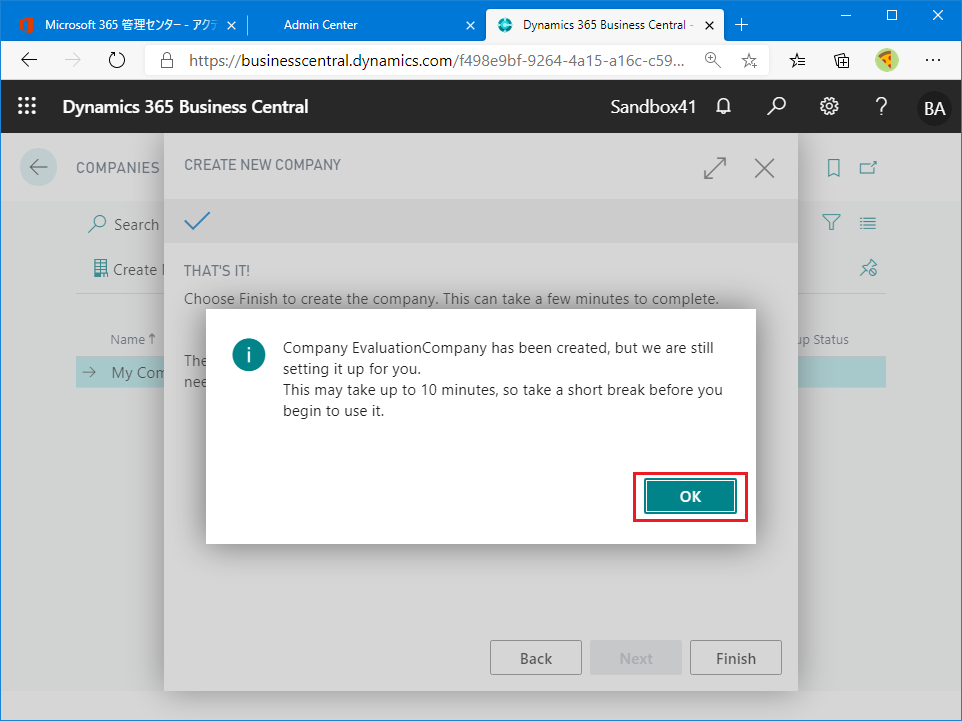Open a new browser tab
Image resolution: width=962 pixels, height=721 pixels.
[741, 25]
